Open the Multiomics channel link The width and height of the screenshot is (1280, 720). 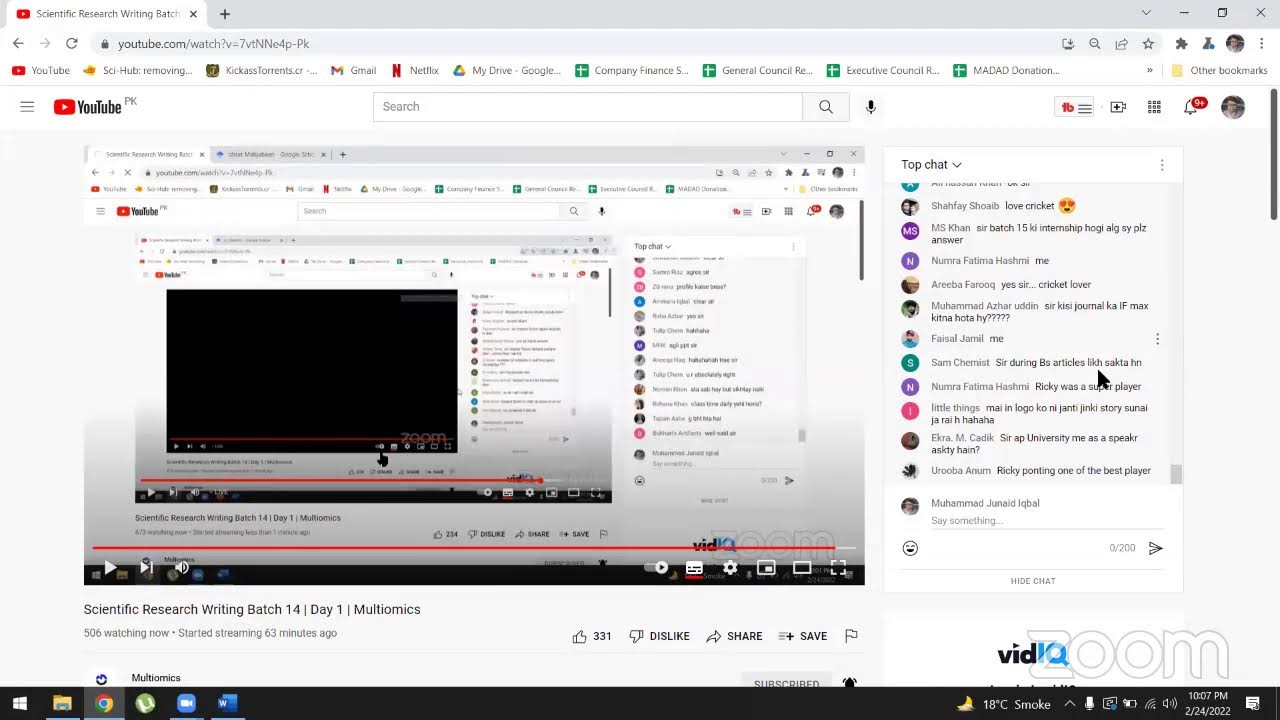[156, 678]
